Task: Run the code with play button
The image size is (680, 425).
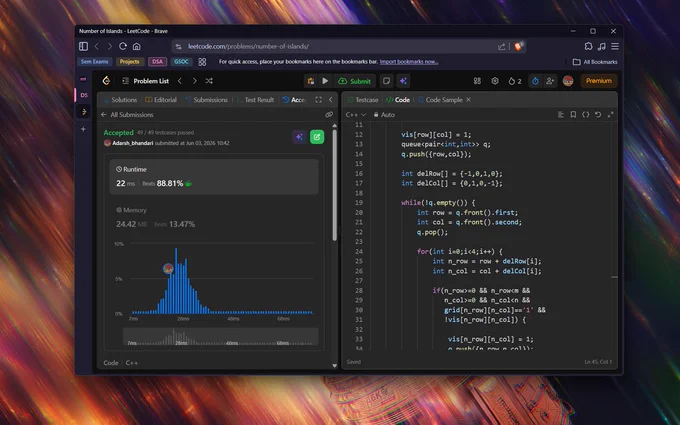Action: (325, 81)
